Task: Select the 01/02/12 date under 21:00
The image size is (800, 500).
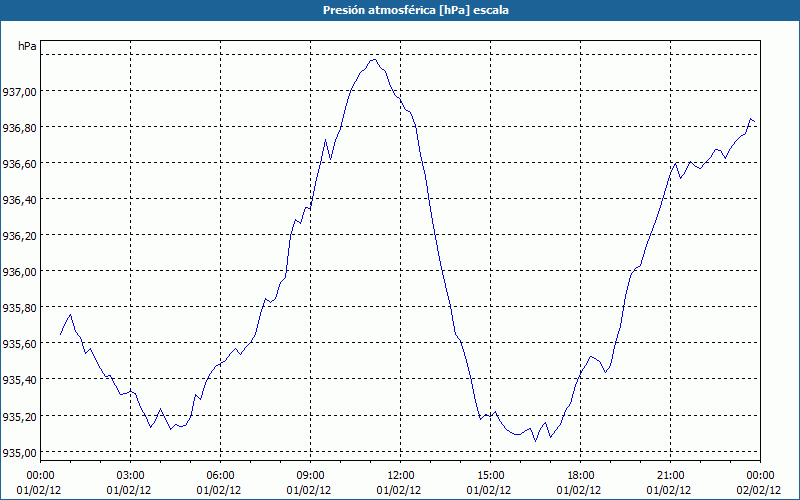Action: [668, 490]
